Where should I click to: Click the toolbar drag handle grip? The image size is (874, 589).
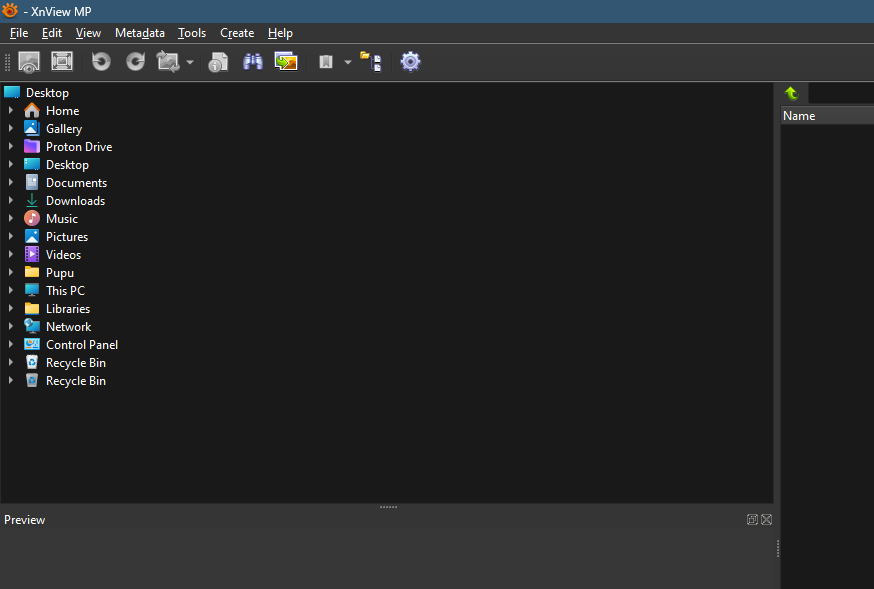(x=7, y=62)
